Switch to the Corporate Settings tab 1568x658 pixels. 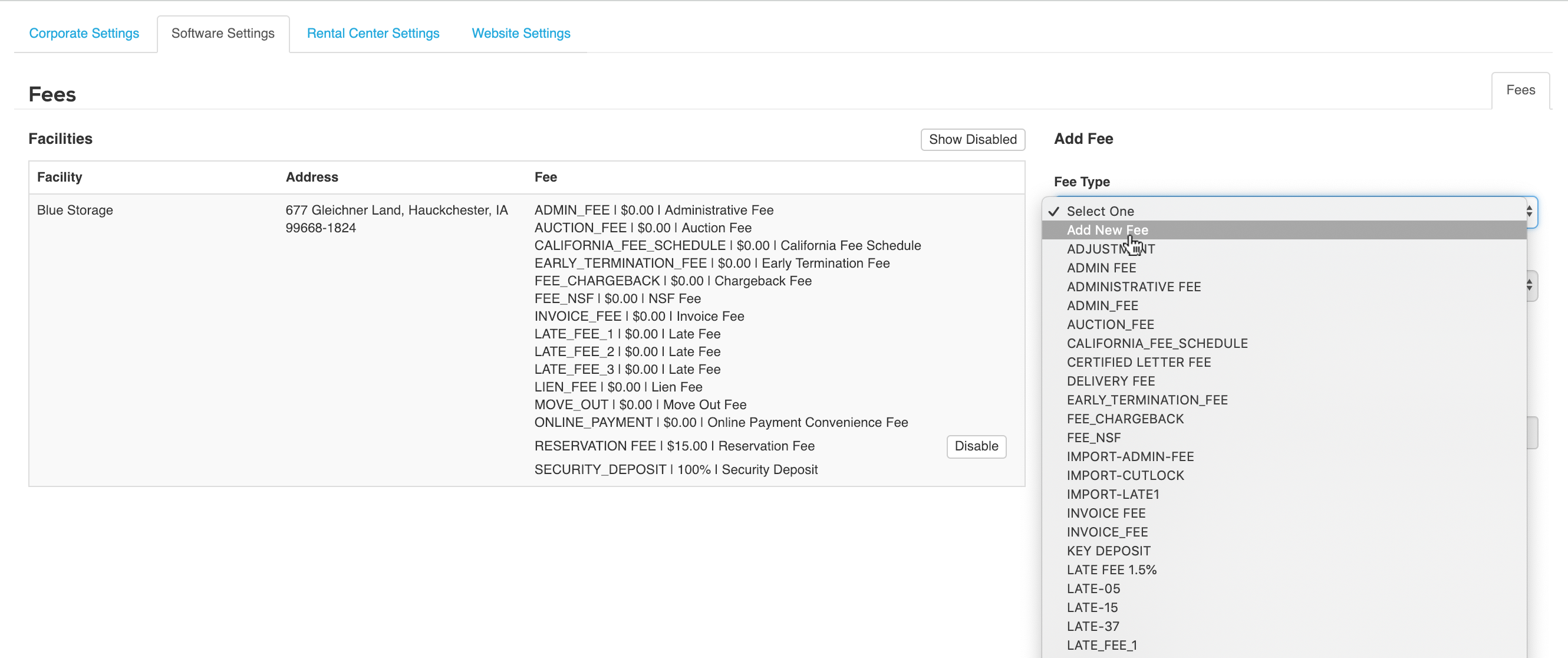(84, 33)
